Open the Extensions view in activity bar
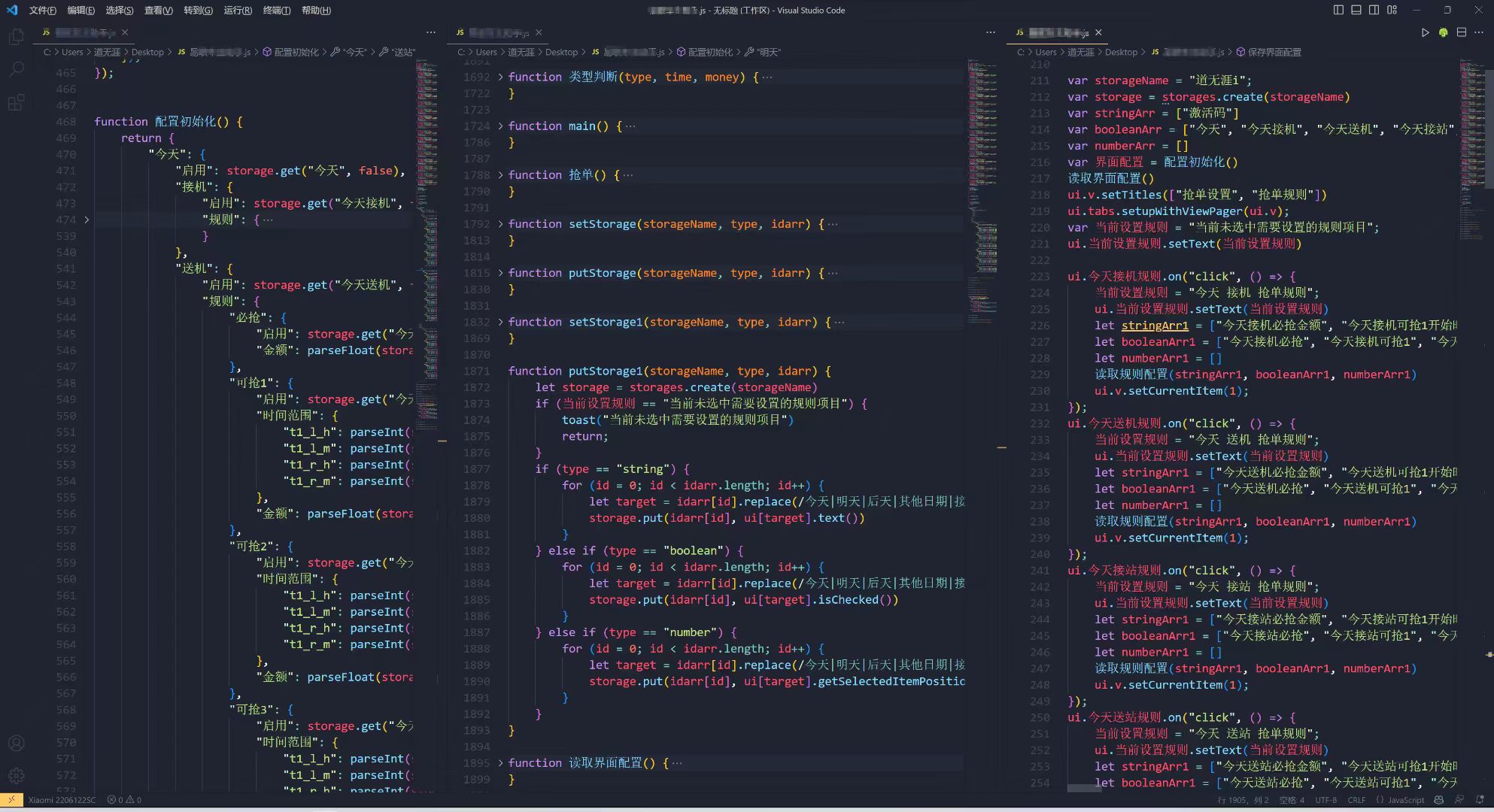This screenshot has width=1494, height=812. 16,103
